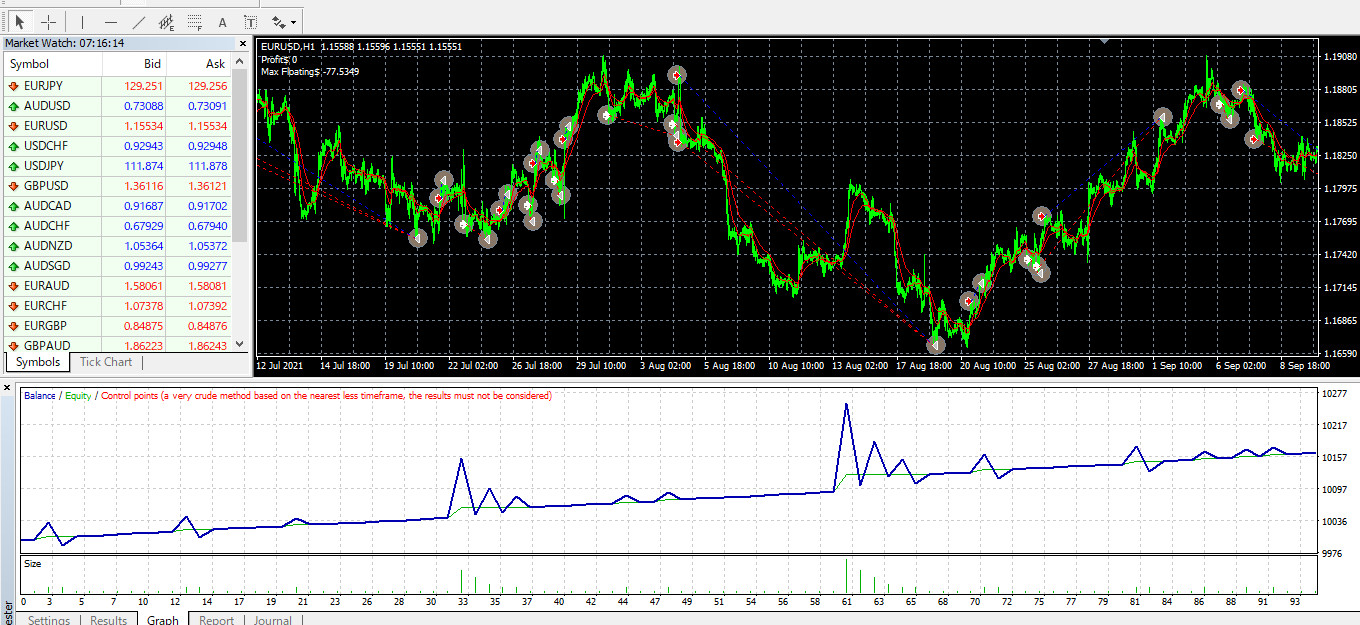Click the 10277 balance axis label
The height and width of the screenshot is (625, 1360).
(x=1335, y=394)
